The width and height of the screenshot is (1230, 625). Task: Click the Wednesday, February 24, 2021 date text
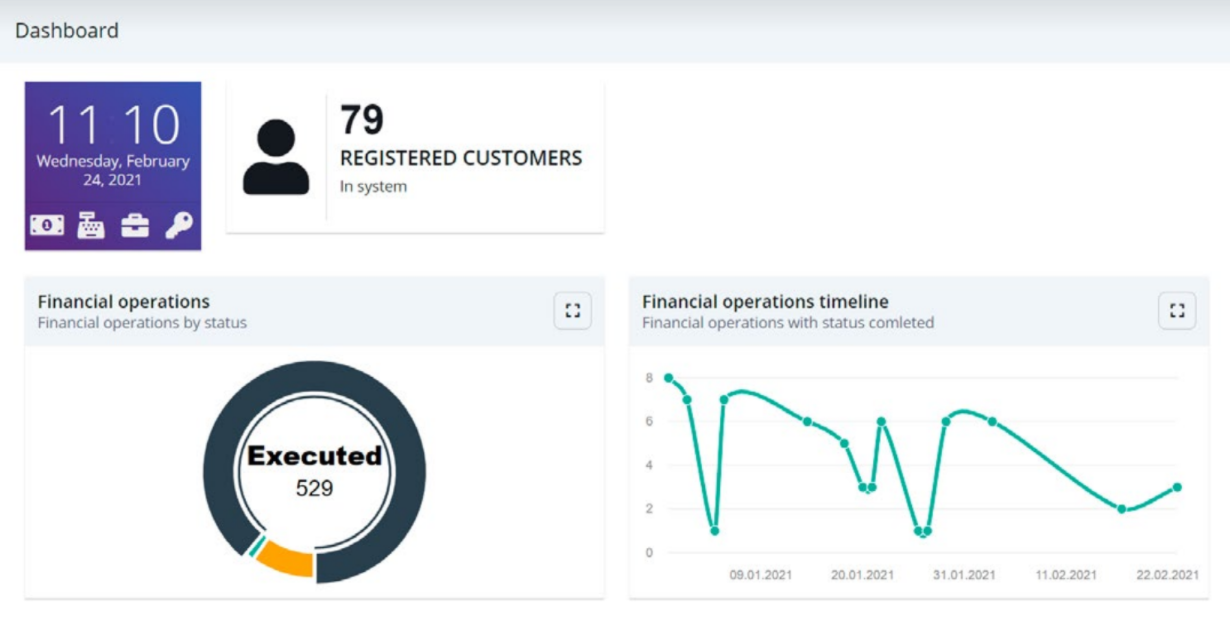pos(113,170)
